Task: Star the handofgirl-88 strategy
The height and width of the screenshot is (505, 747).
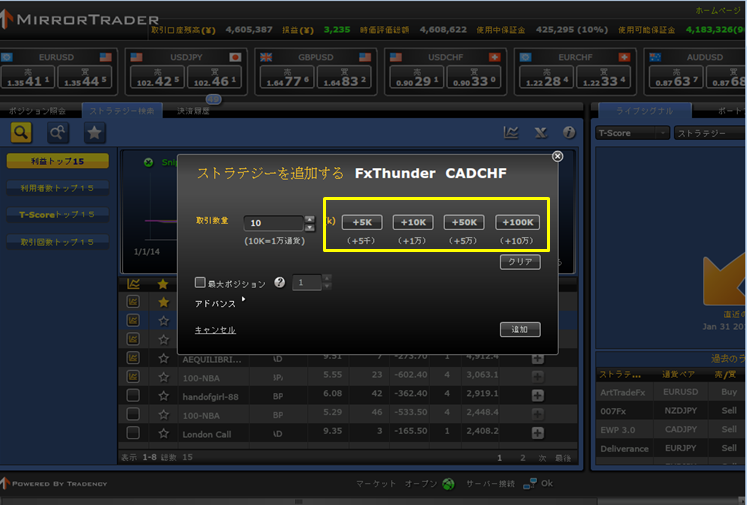Action: pos(163,395)
